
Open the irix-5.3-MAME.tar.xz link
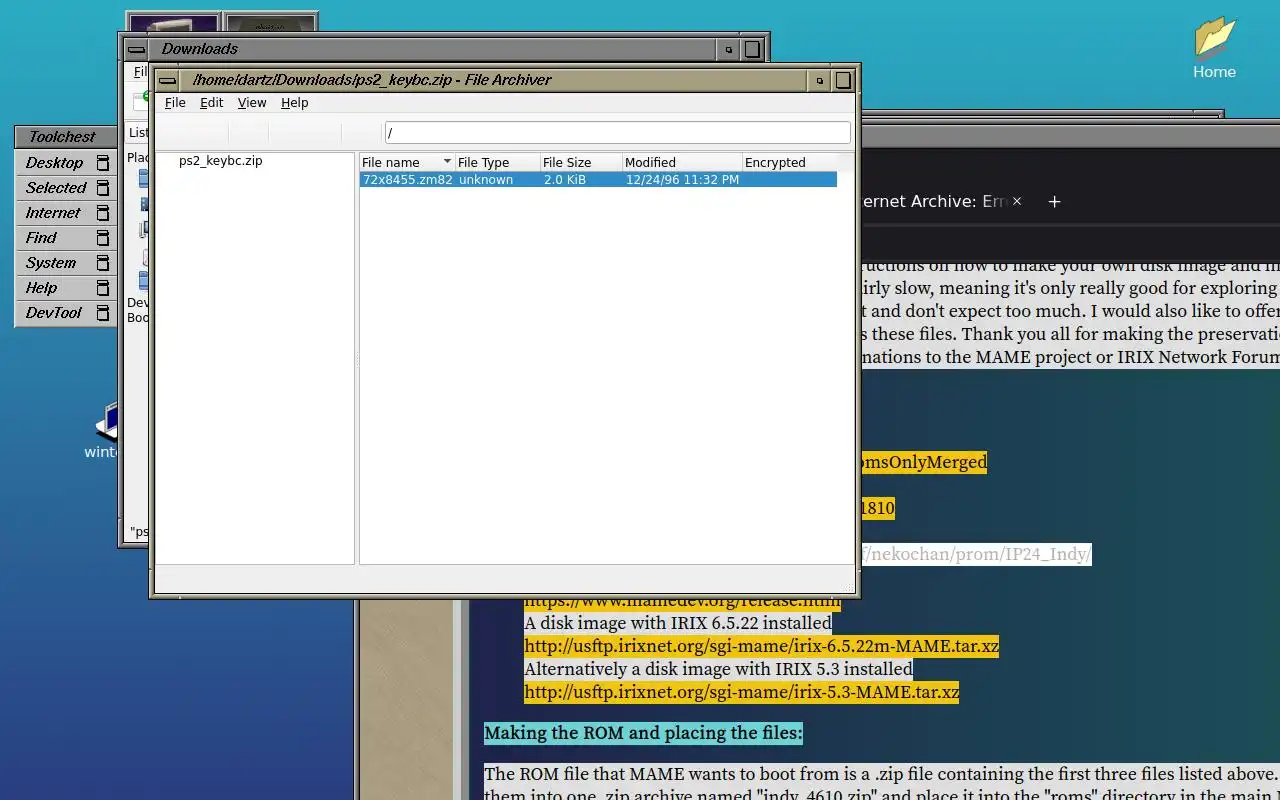(x=741, y=692)
